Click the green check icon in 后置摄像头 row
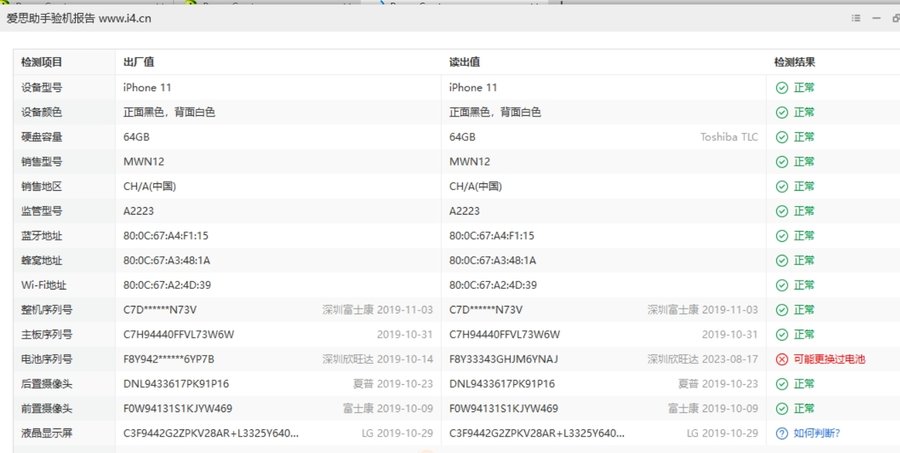Viewport: 900px width, 453px height. point(782,384)
